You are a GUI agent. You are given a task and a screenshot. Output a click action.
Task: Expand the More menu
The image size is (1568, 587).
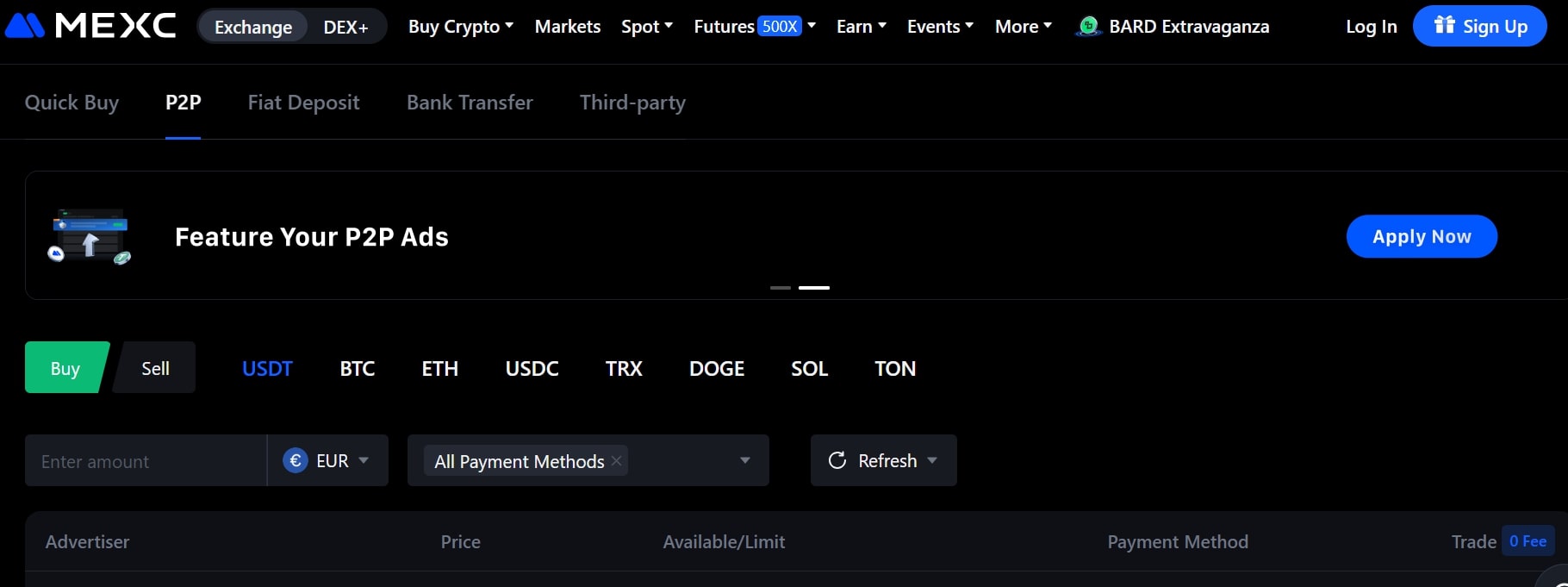pos(1024,27)
